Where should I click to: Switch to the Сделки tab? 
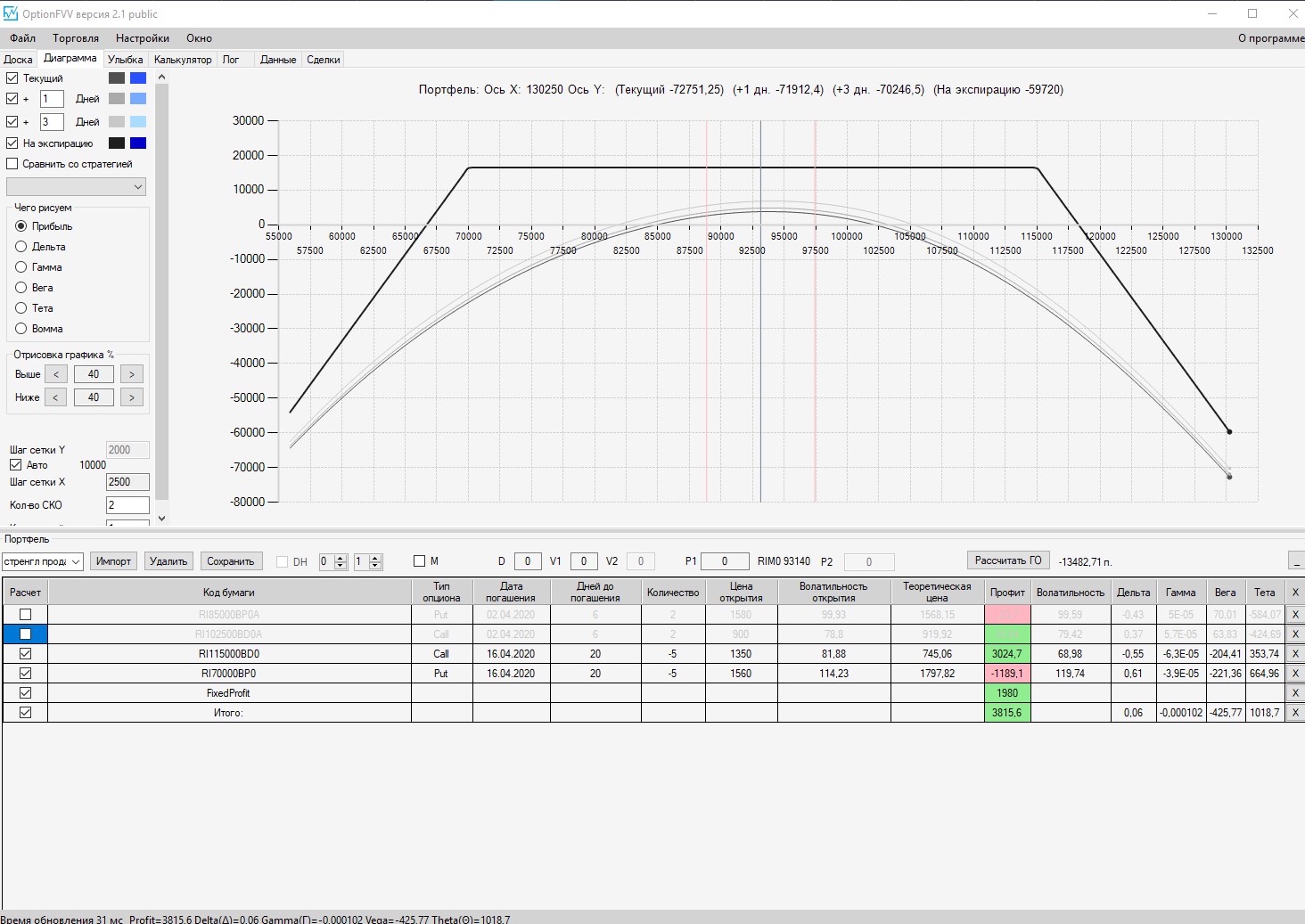click(x=324, y=60)
